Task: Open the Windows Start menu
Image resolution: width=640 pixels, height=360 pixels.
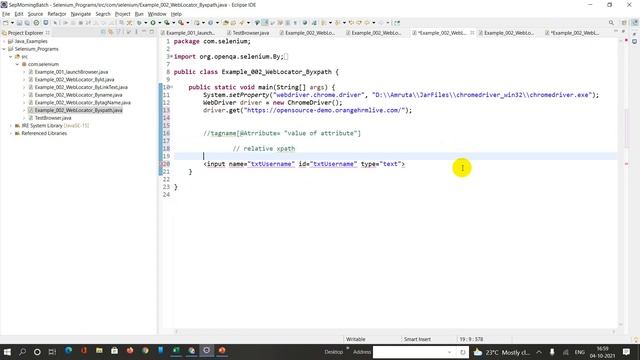Action: tap(7, 351)
